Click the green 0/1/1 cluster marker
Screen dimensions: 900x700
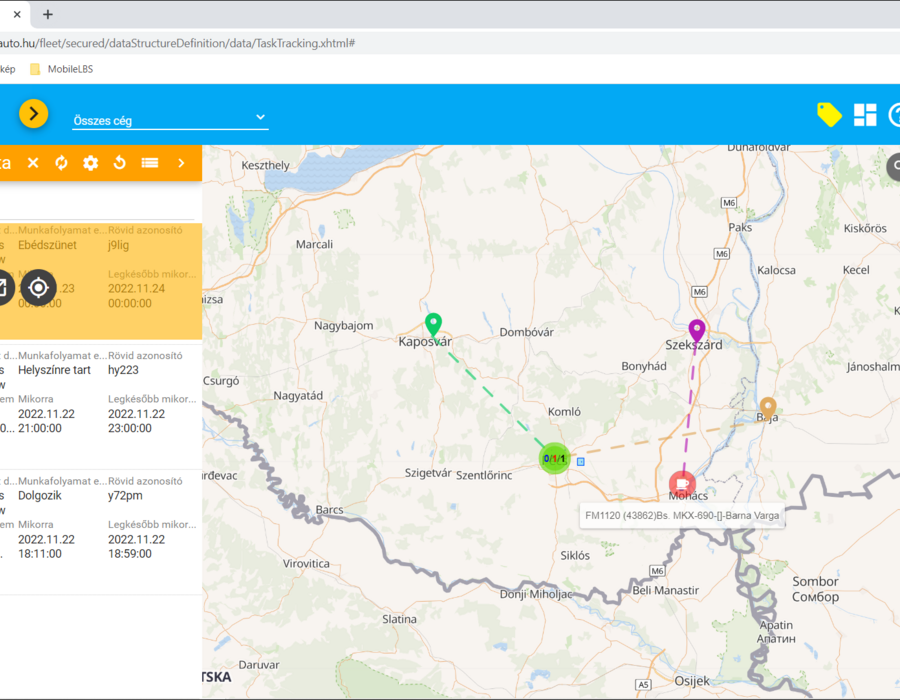[554, 458]
